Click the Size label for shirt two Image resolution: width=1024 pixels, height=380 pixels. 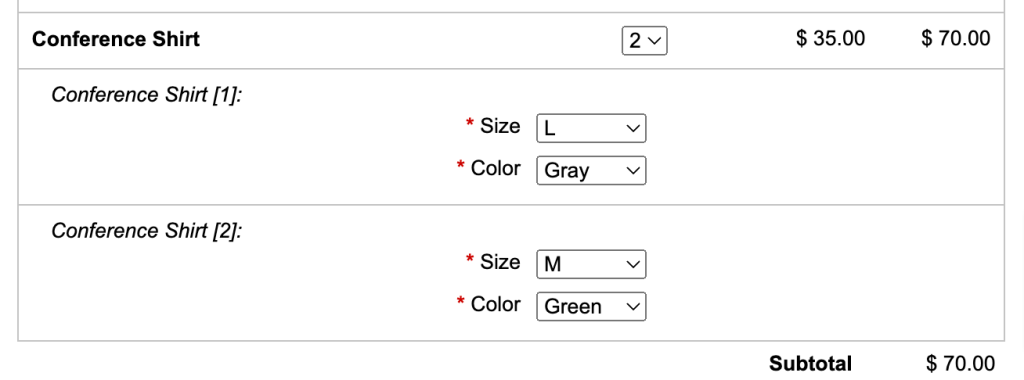[500, 261]
